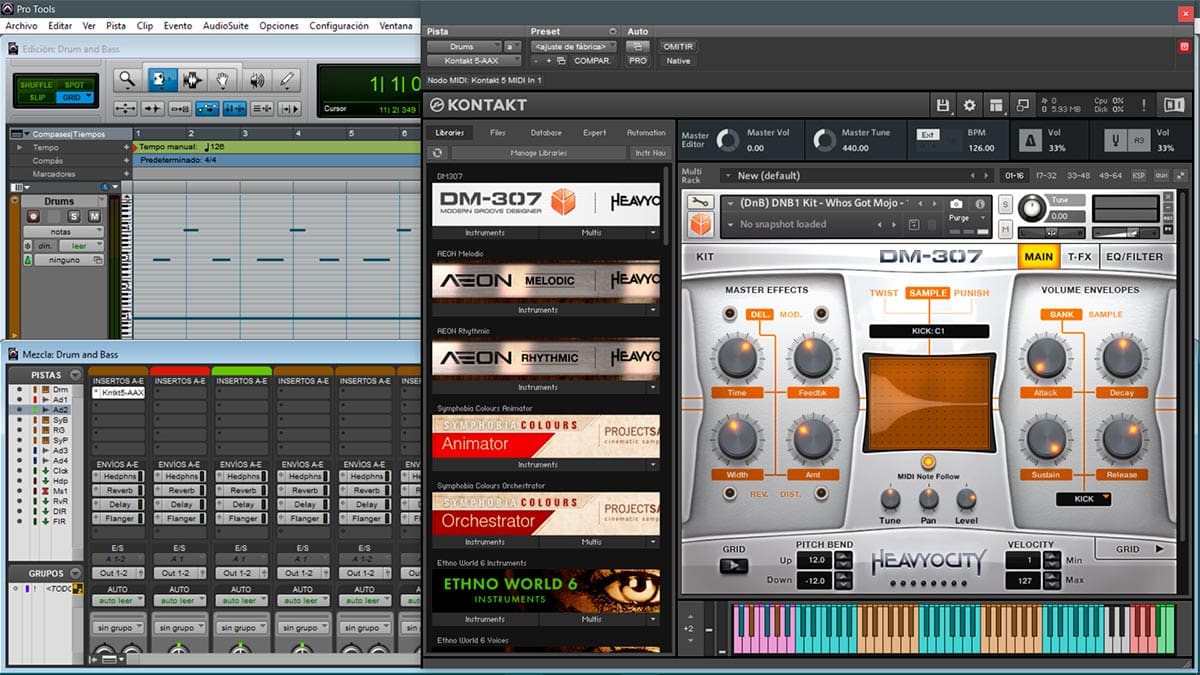Toggle MIDI Note Follow button
Viewport: 1200px width, 675px height.
pos(928,461)
